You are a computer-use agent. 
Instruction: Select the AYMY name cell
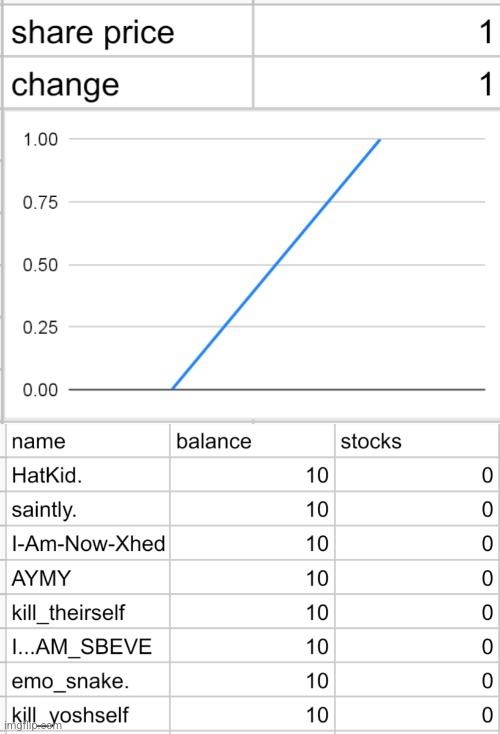click(x=88, y=578)
